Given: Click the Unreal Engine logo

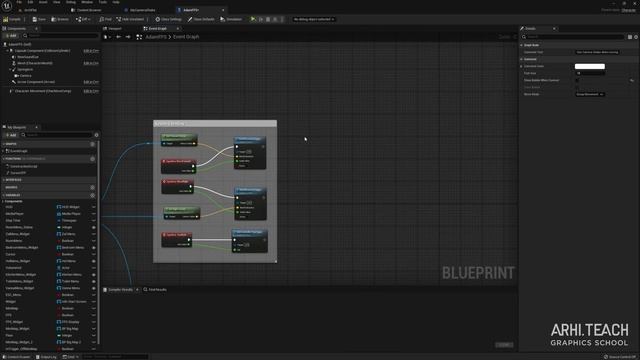Looking at the screenshot, I should point(7,6).
